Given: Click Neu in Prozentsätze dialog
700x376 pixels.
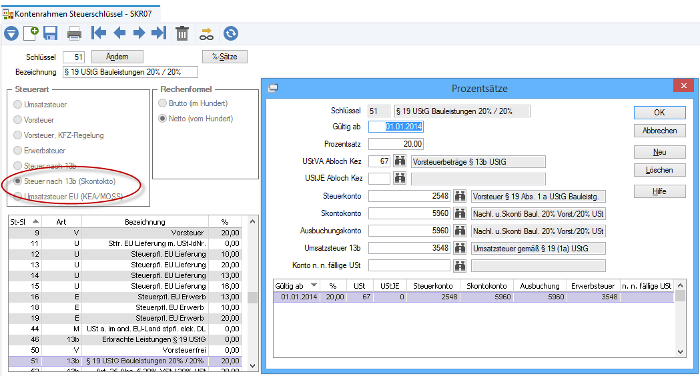Looking at the screenshot, I should 659,152.
